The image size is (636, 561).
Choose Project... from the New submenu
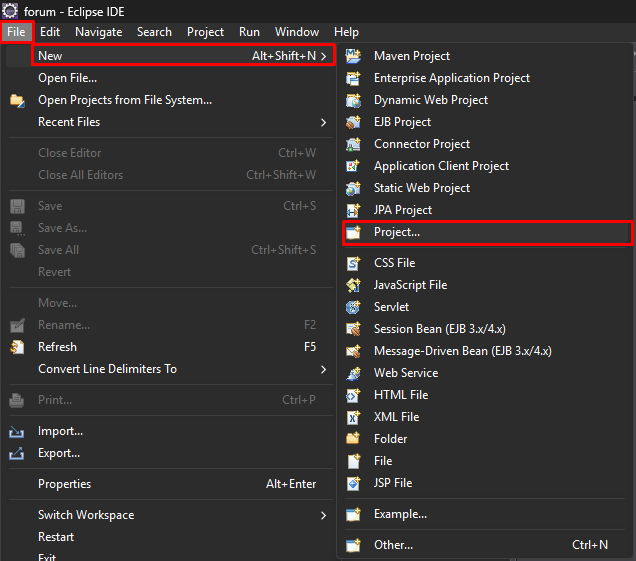click(x=397, y=232)
